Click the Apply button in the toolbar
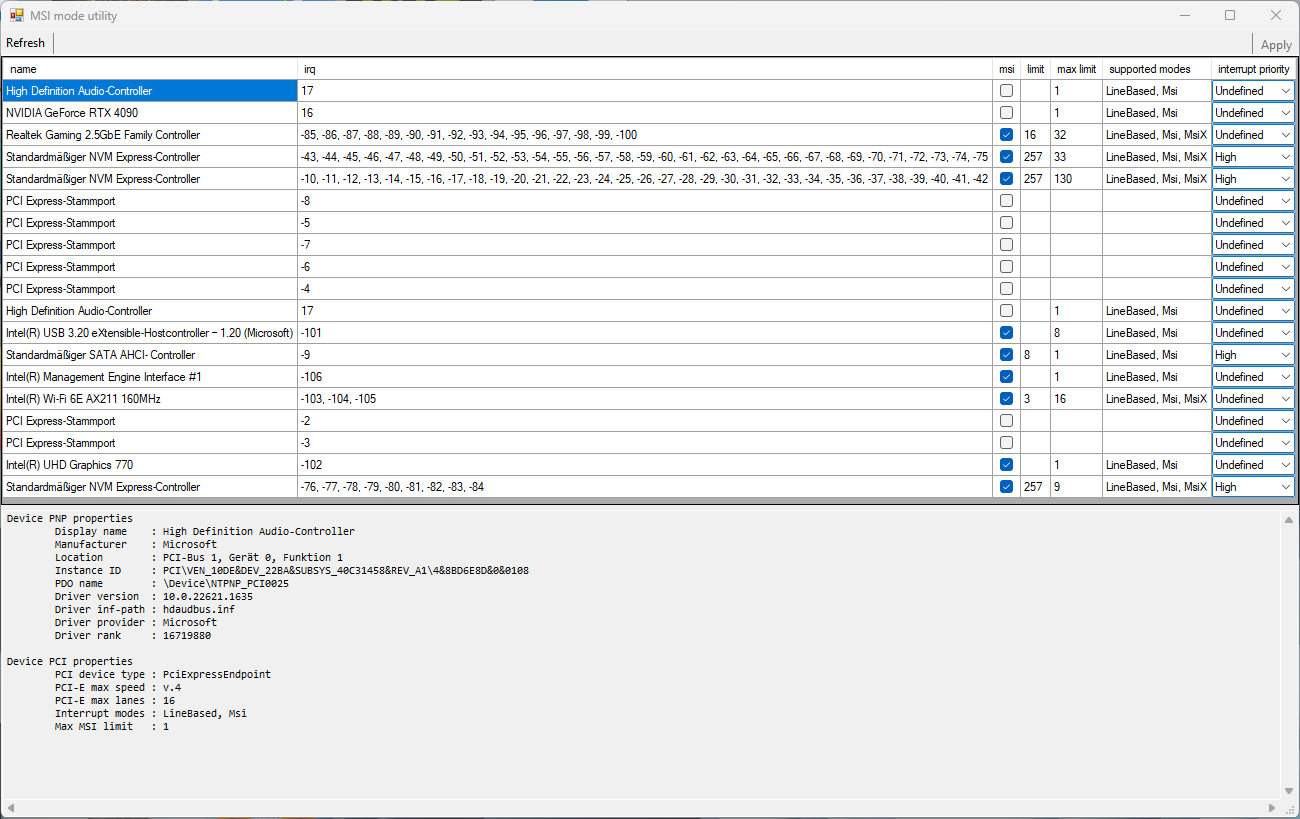 tap(1276, 44)
